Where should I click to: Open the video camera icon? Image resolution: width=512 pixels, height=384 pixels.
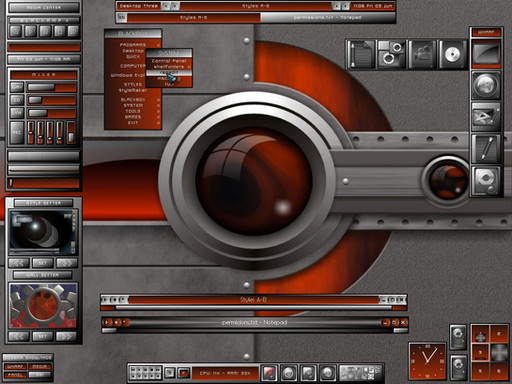[x=422, y=54]
